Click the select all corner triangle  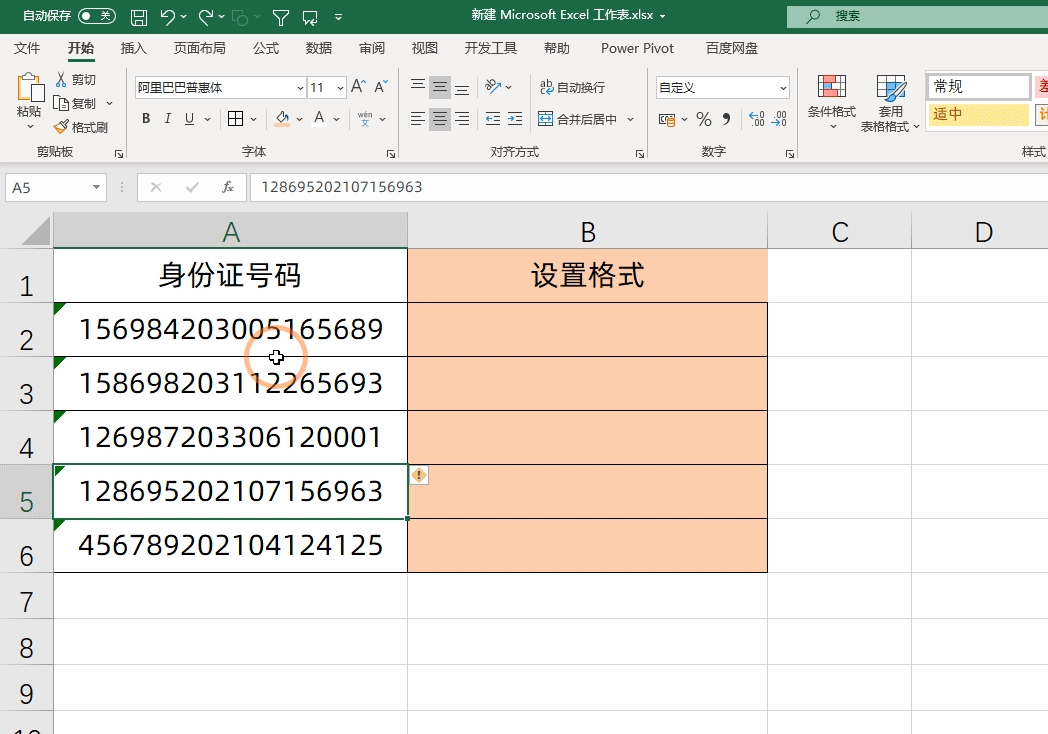pos(36,231)
